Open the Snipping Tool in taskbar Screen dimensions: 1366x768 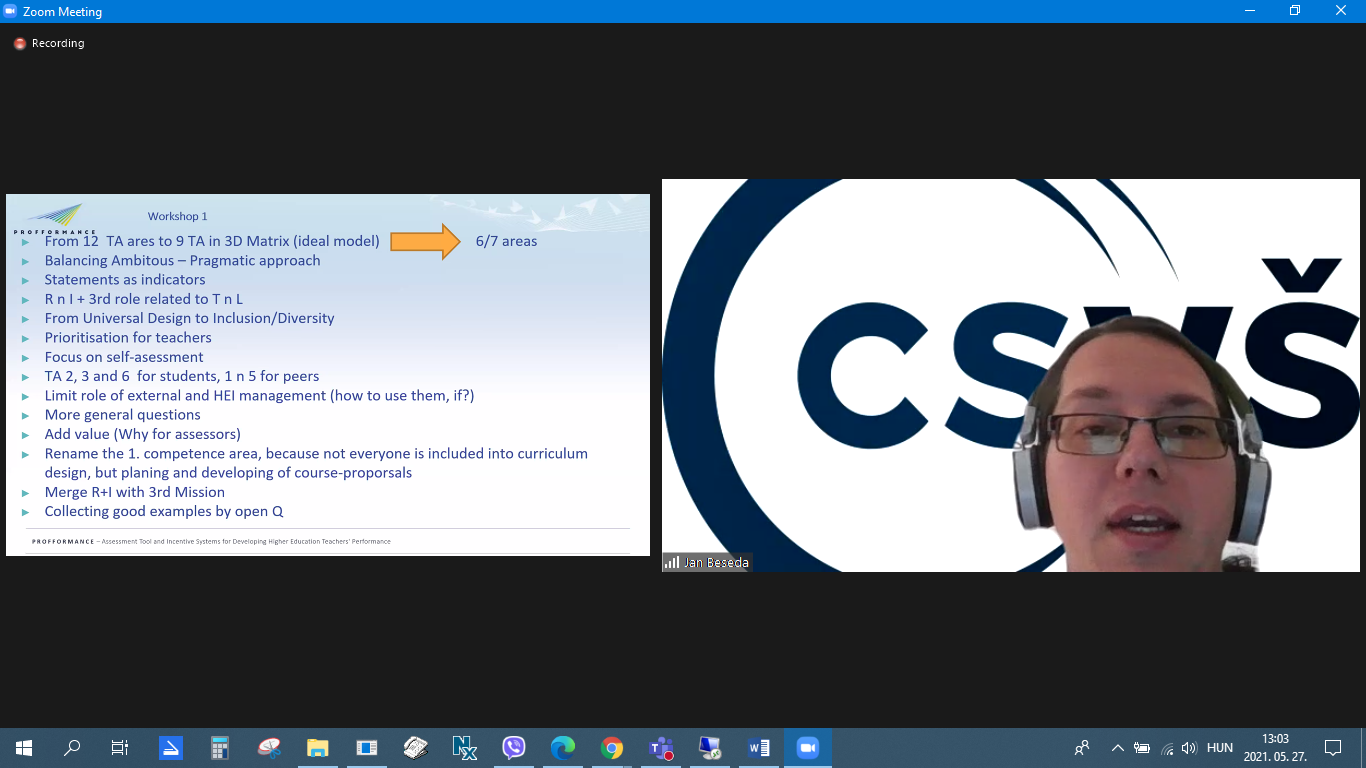[x=269, y=748]
